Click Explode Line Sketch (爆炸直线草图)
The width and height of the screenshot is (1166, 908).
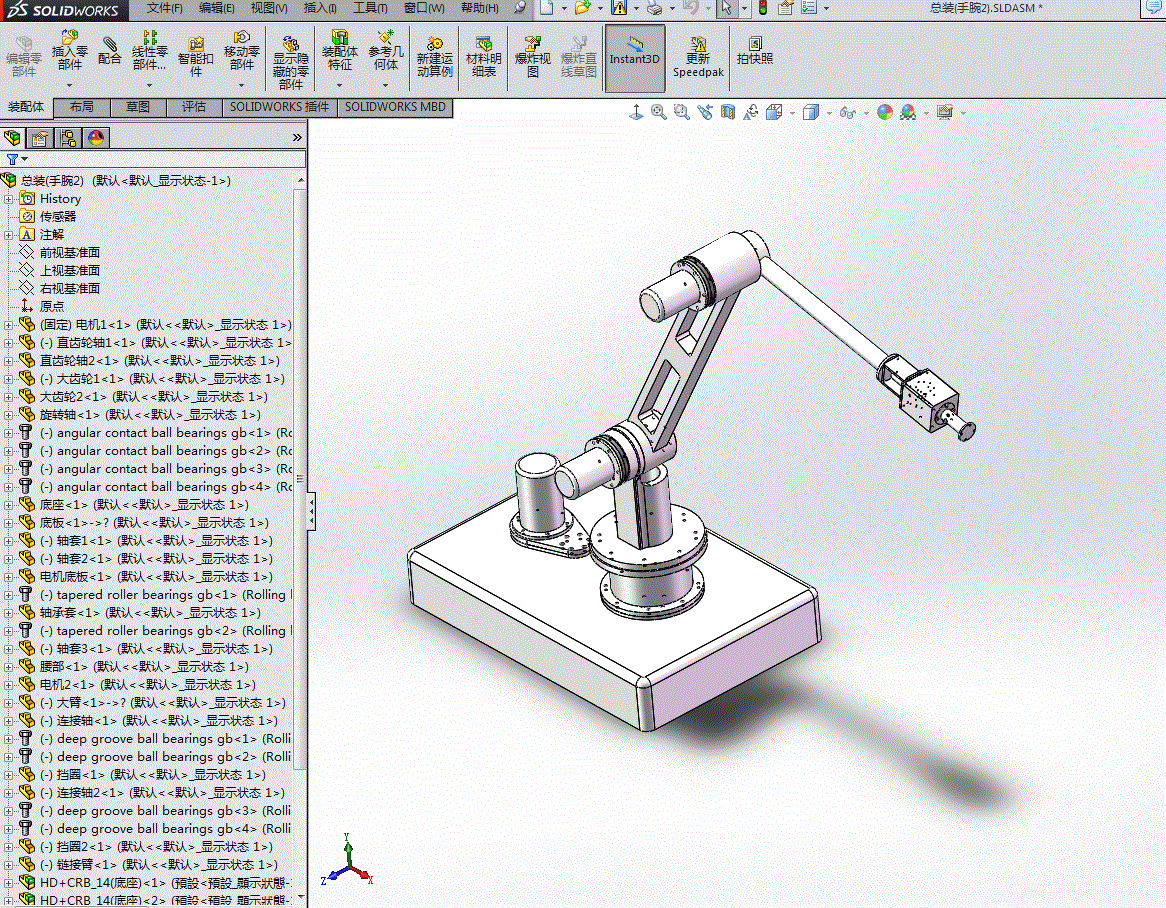click(x=579, y=57)
